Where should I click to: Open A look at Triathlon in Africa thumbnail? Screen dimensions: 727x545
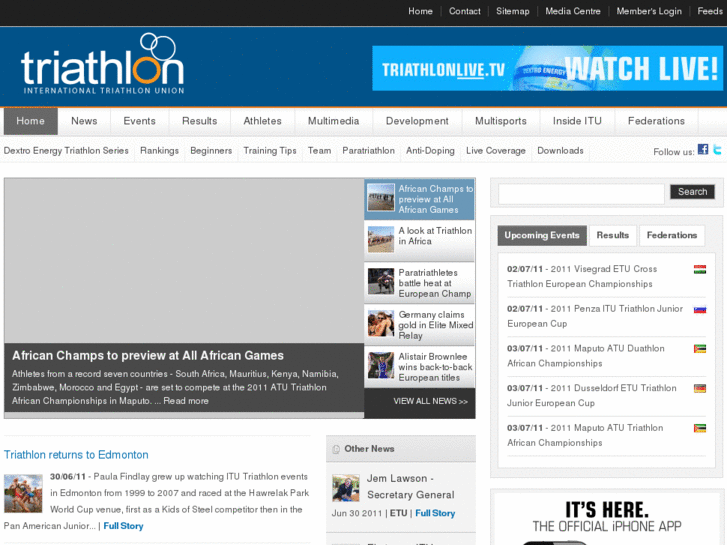click(x=381, y=239)
